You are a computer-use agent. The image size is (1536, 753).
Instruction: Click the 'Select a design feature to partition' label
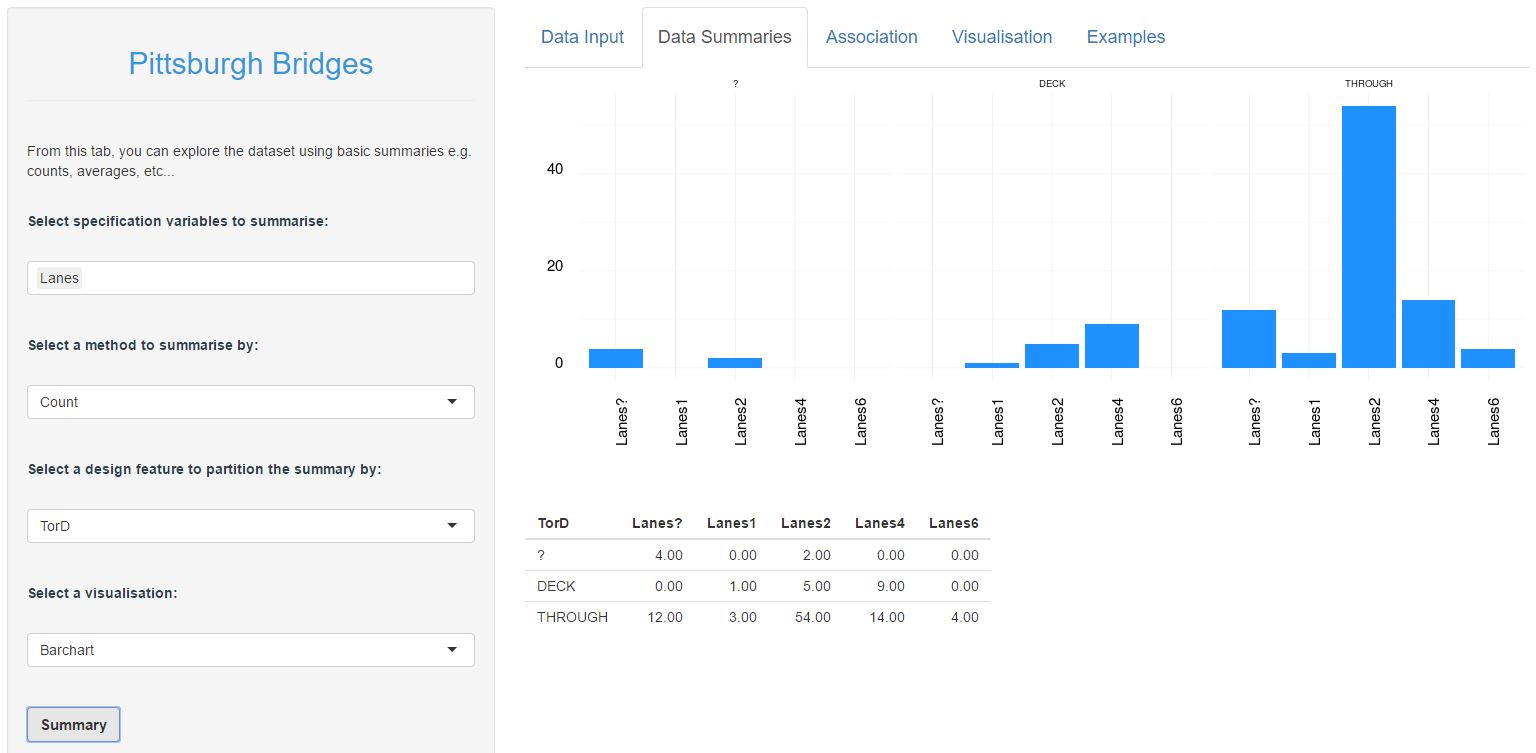(x=205, y=469)
